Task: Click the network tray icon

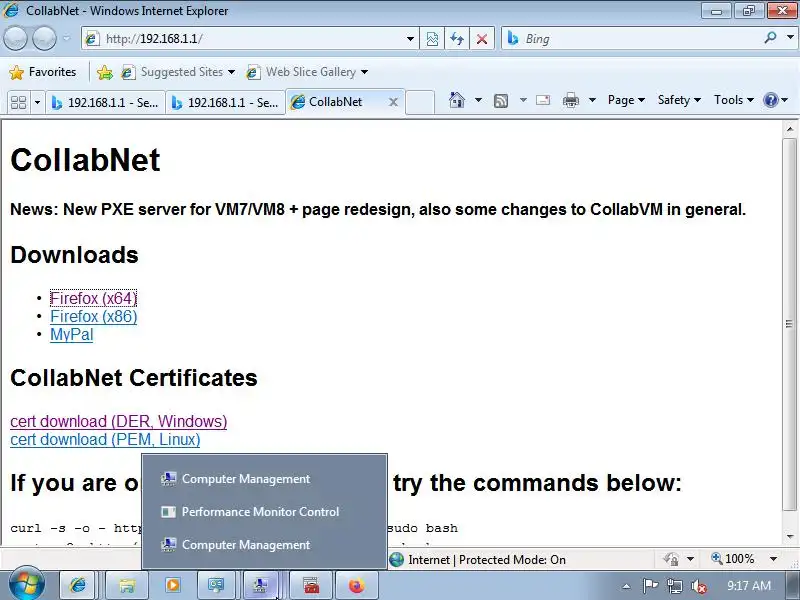Action: coord(674,586)
